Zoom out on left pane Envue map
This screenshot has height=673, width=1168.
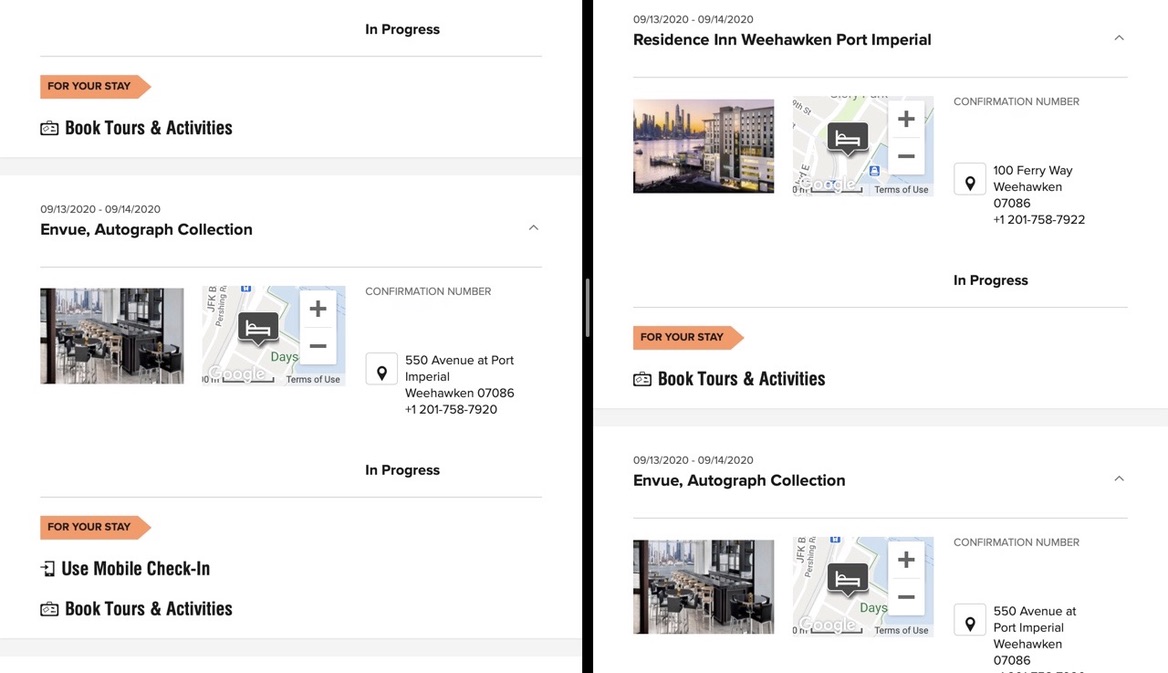pyautogui.click(x=318, y=346)
